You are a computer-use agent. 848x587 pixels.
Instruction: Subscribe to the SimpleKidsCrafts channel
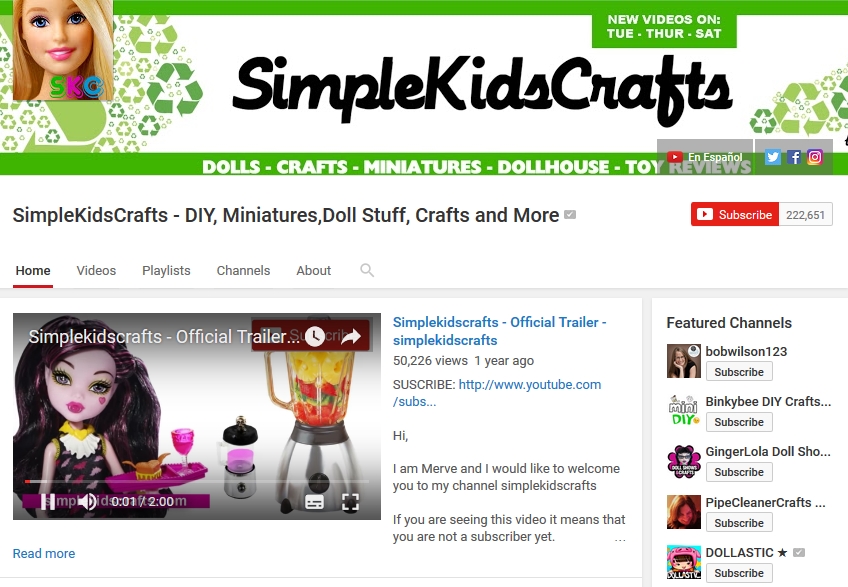[735, 214]
